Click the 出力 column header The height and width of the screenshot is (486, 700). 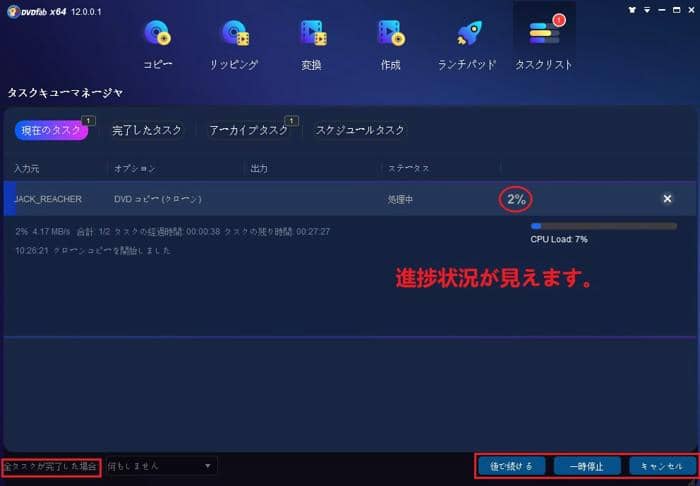coord(259,169)
